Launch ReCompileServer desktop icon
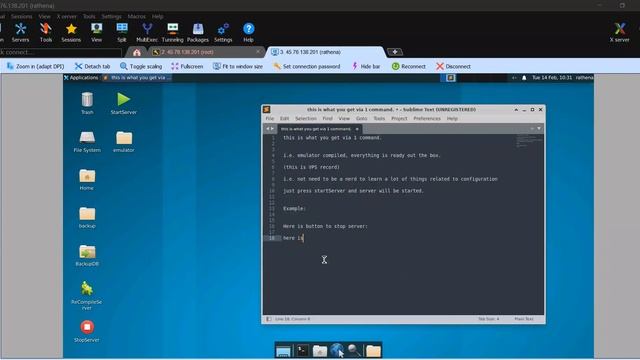The height and width of the screenshot is (360, 640). [87, 296]
